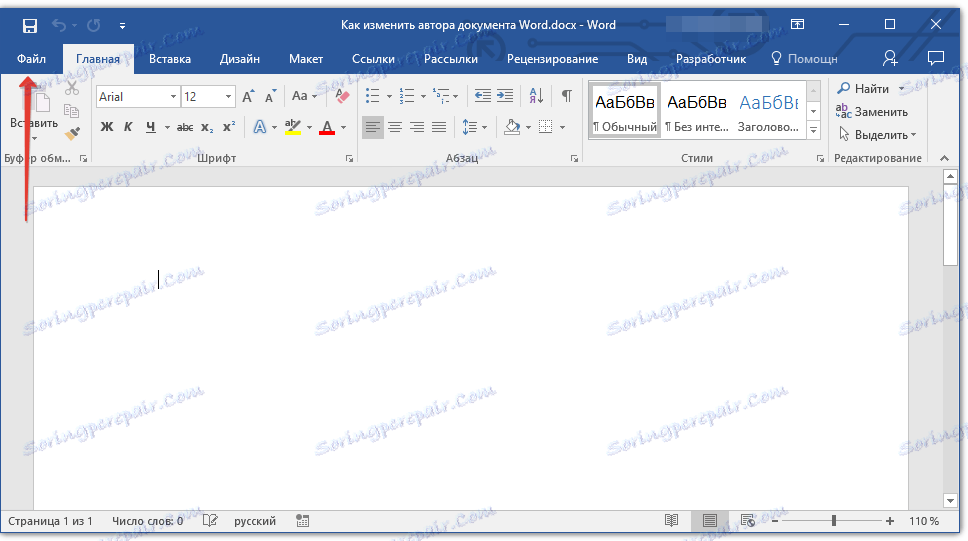Click the Помощн lightbulb search box
The width and height of the screenshot is (968, 541).
(804, 59)
